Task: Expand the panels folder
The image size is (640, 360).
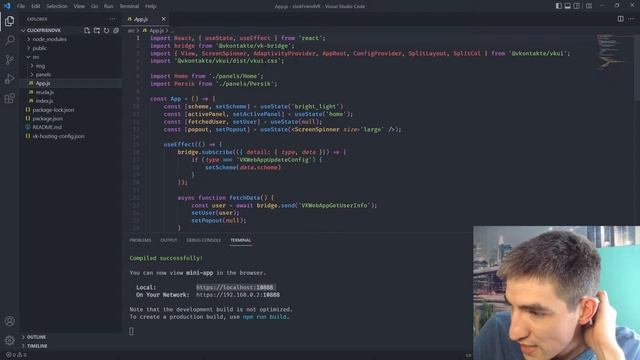Action: [x=71, y=75]
